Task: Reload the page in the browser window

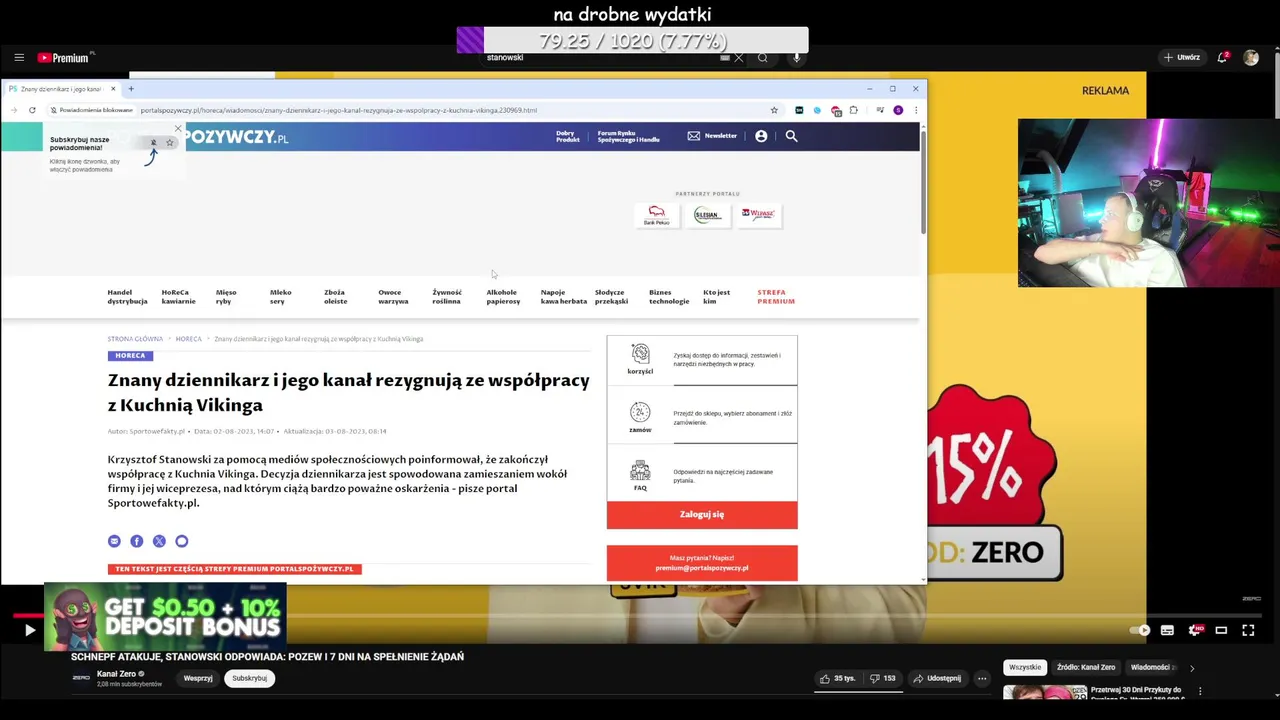Action: pyautogui.click(x=32, y=110)
